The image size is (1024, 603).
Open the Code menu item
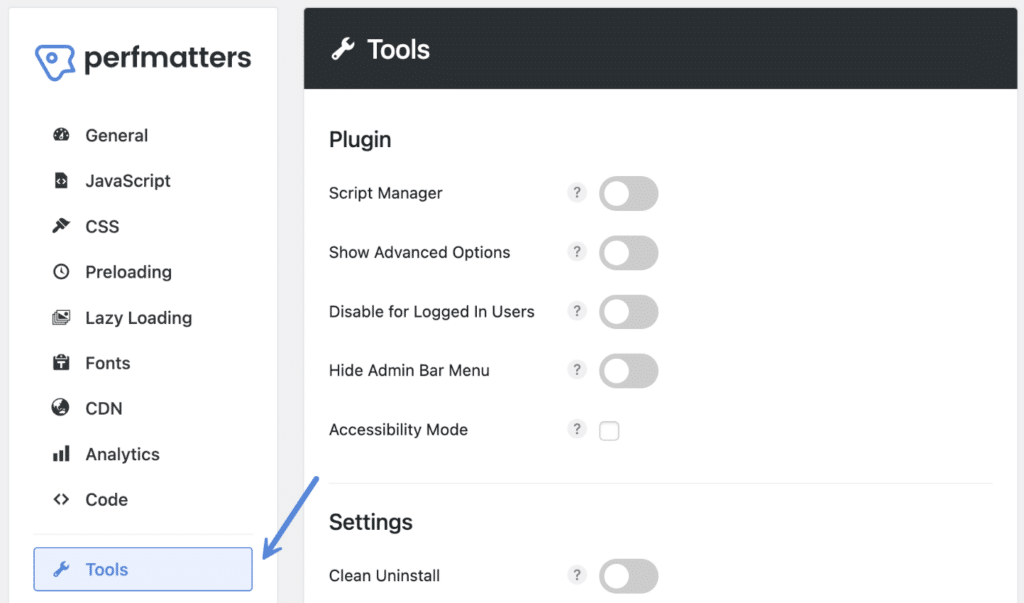106,500
